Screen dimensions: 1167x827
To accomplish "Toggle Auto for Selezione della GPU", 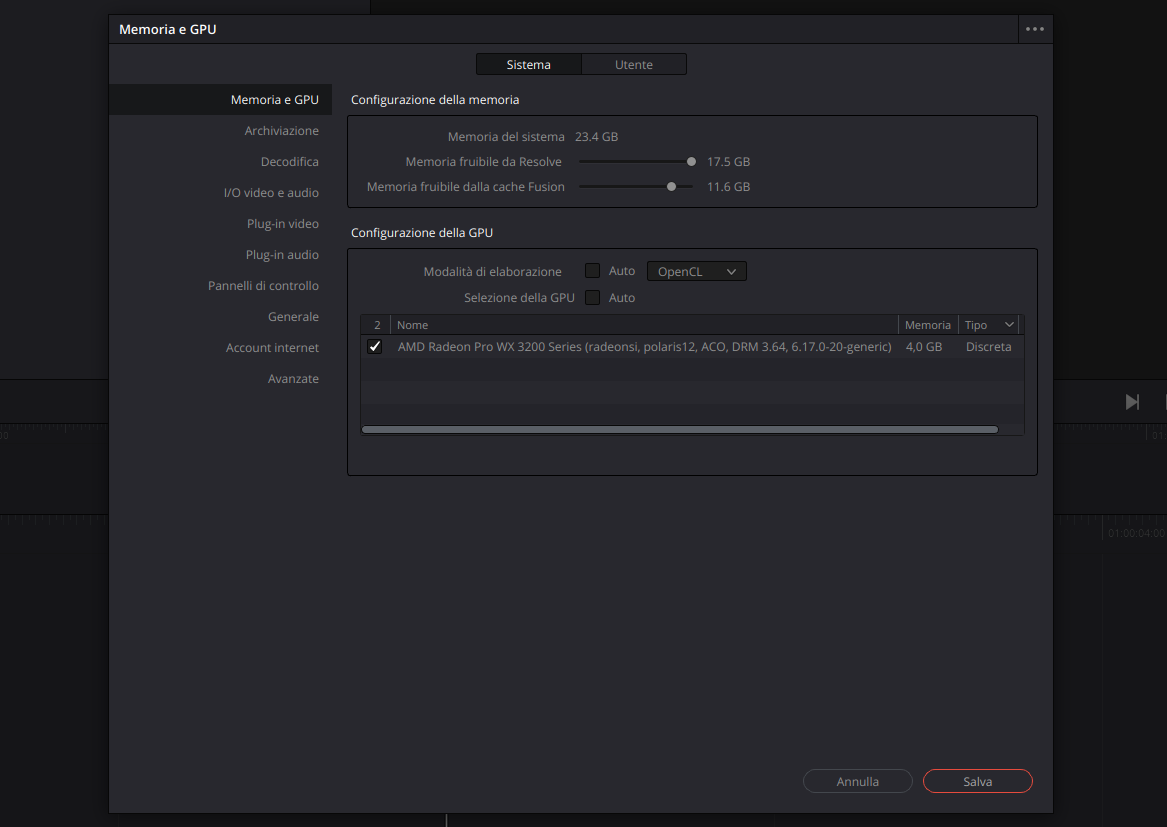I will point(592,298).
